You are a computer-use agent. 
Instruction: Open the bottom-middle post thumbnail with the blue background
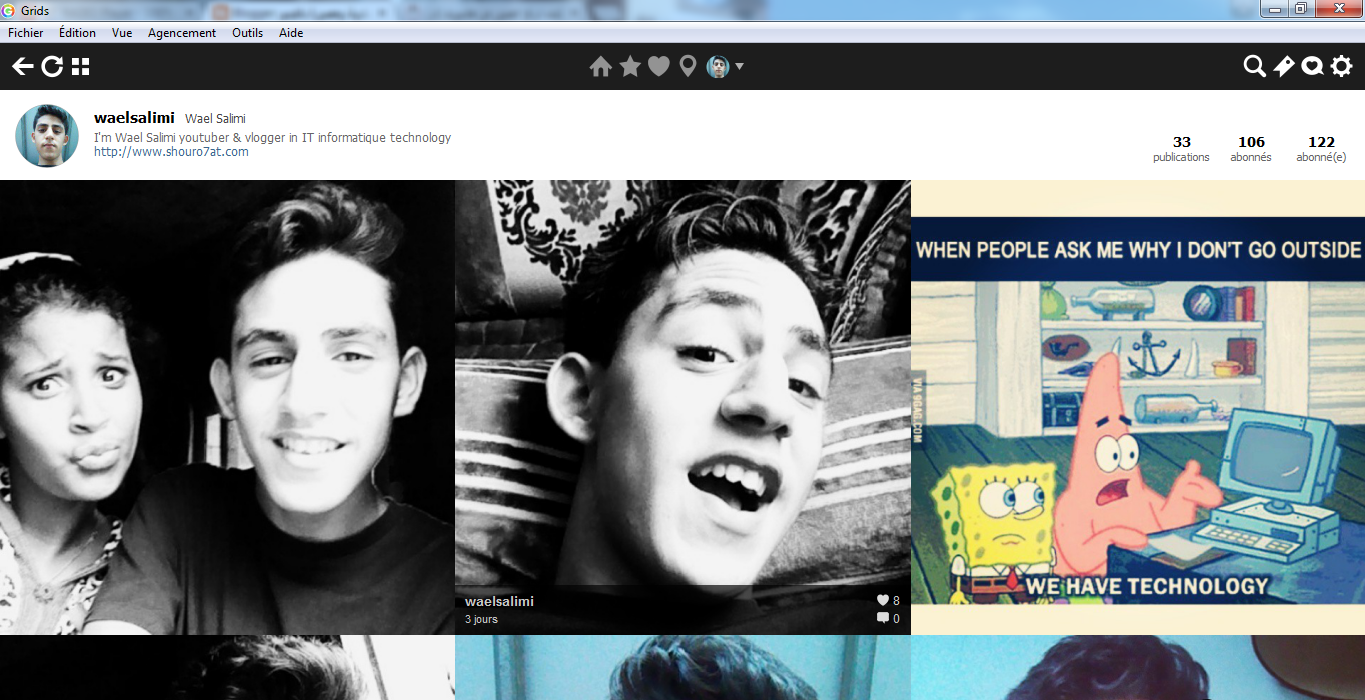coord(682,668)
